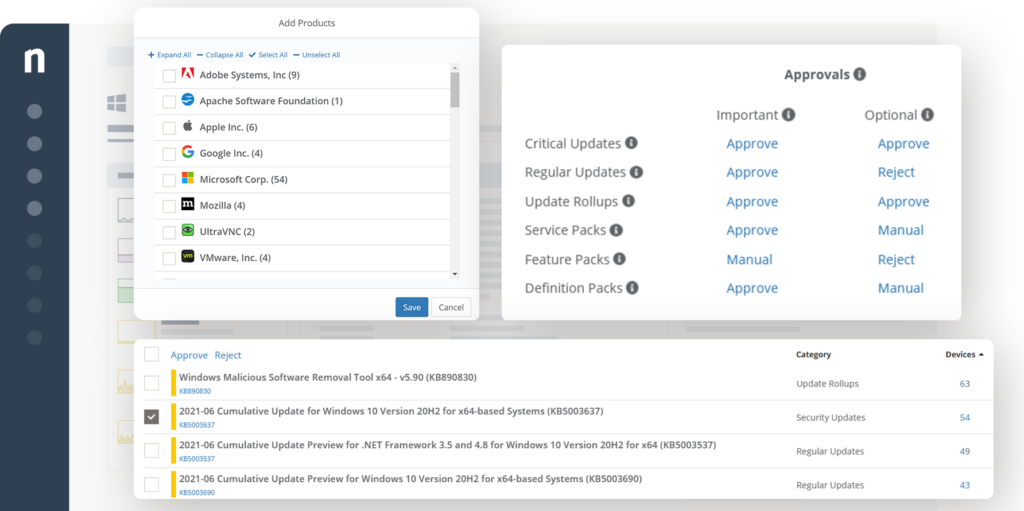Open the KB5003537 link
The width and height of the screenshot is (1024, 511).
197,459
